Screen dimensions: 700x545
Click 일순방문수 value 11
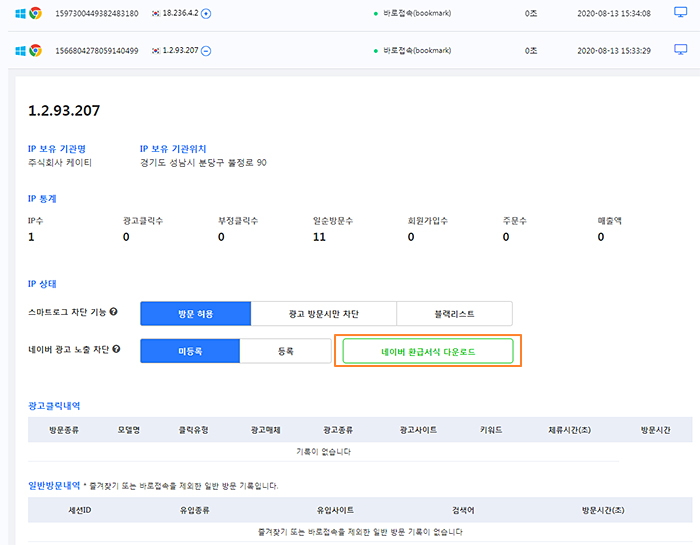pos(319,237)
